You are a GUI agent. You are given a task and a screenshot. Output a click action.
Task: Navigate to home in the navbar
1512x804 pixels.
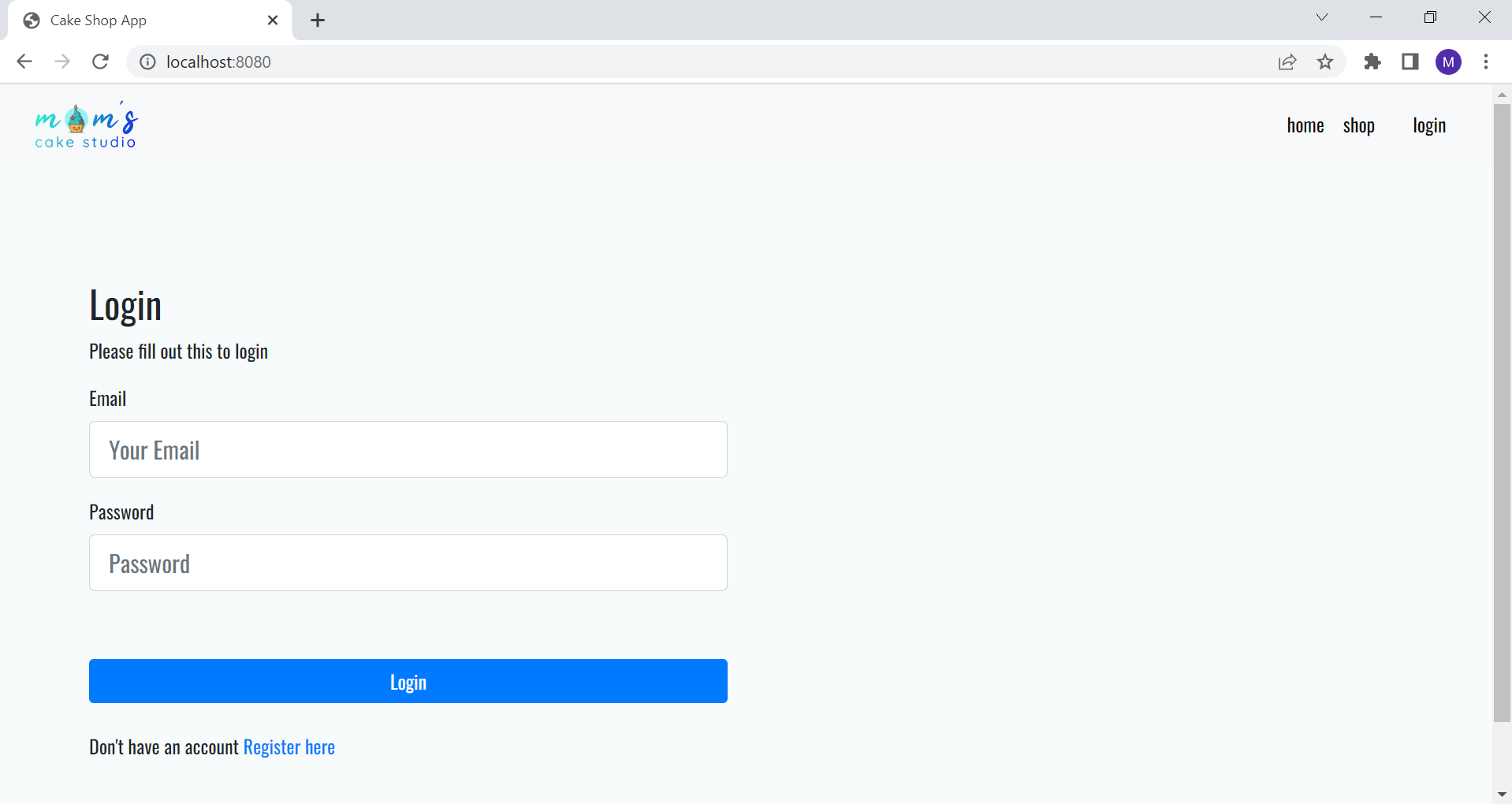[x=1305, y=125]
